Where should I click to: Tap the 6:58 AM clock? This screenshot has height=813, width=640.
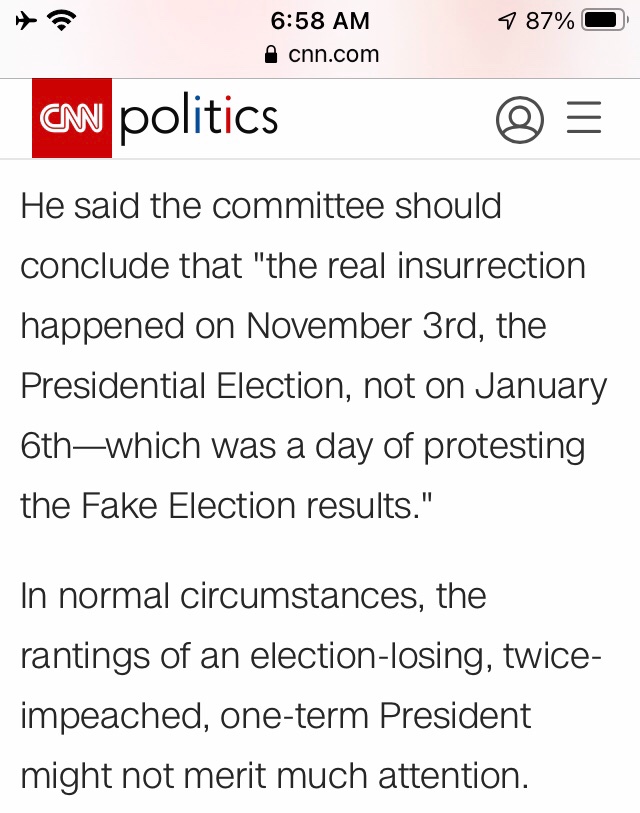(x=320, y=20)
